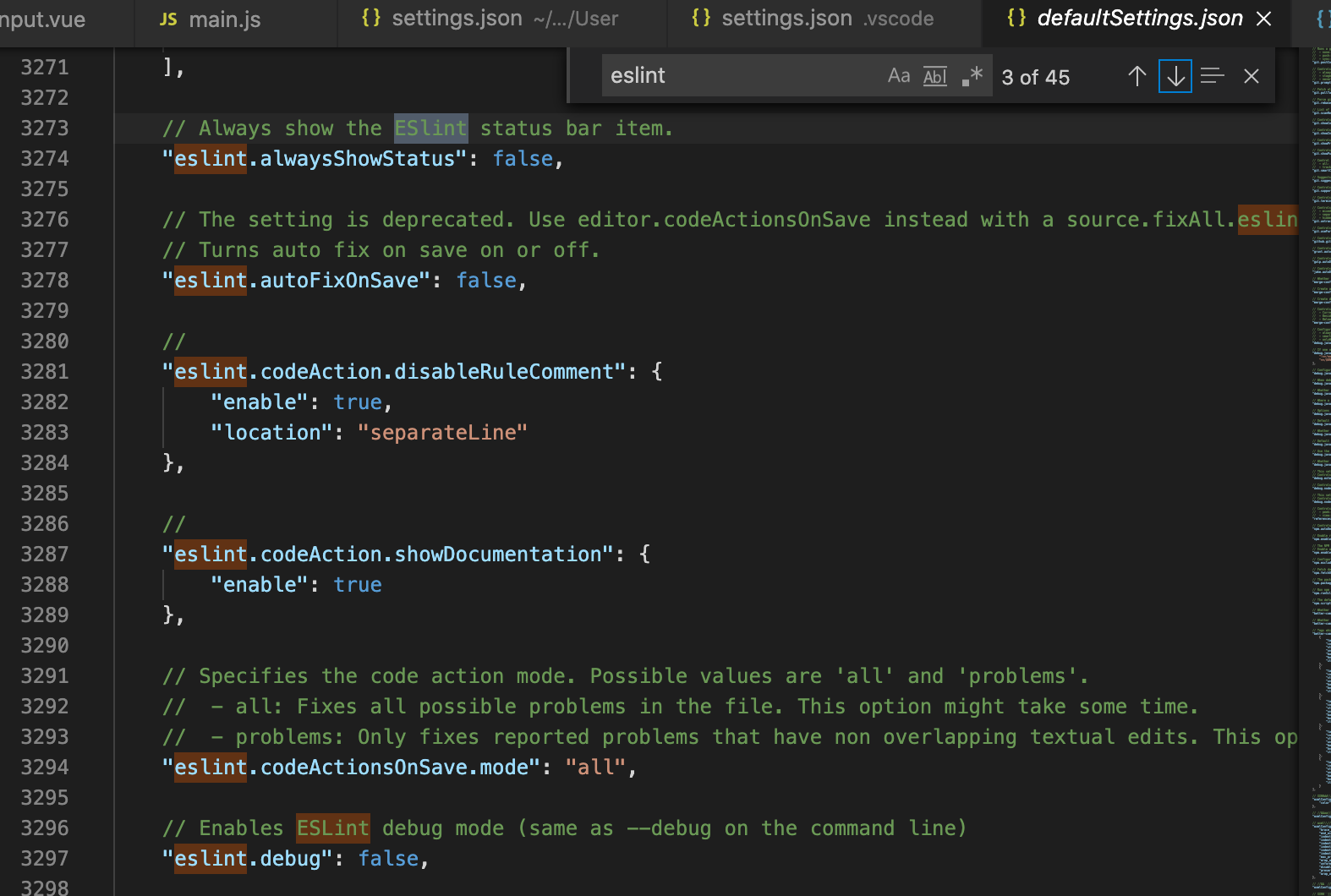Click ESLint in debug mode comment

332,828
